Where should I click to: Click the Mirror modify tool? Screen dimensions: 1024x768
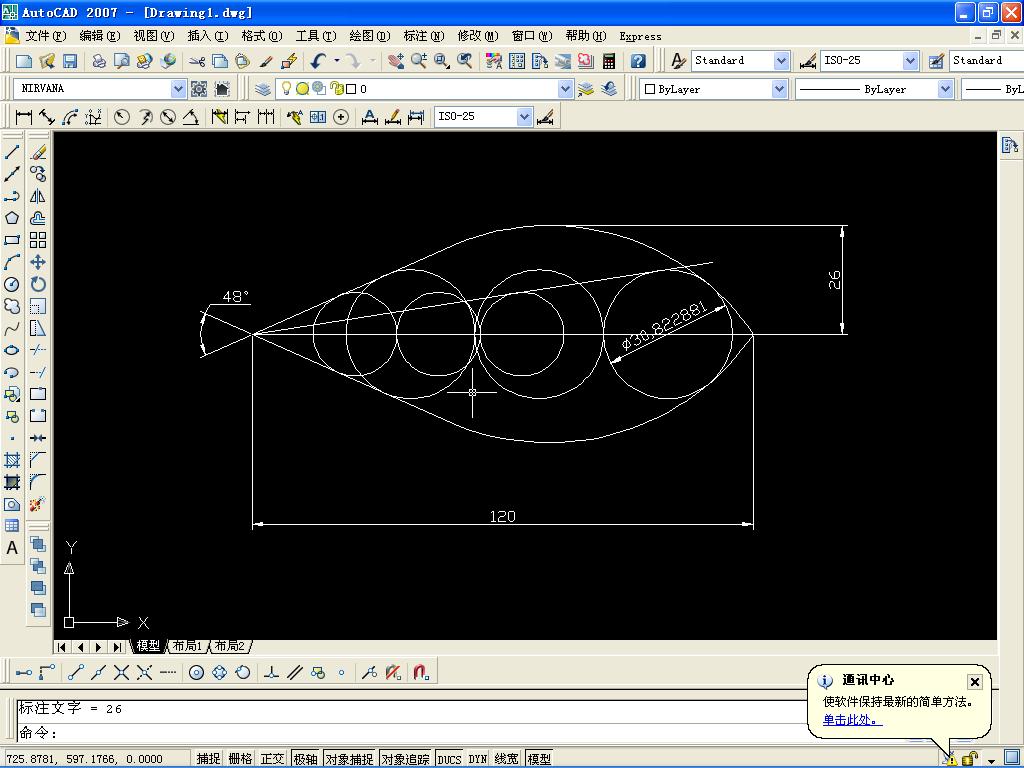click(x=38, y=196)
